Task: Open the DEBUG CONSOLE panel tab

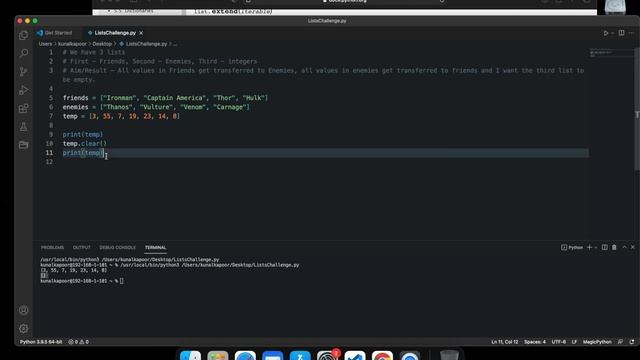Action: pos(118,247)
